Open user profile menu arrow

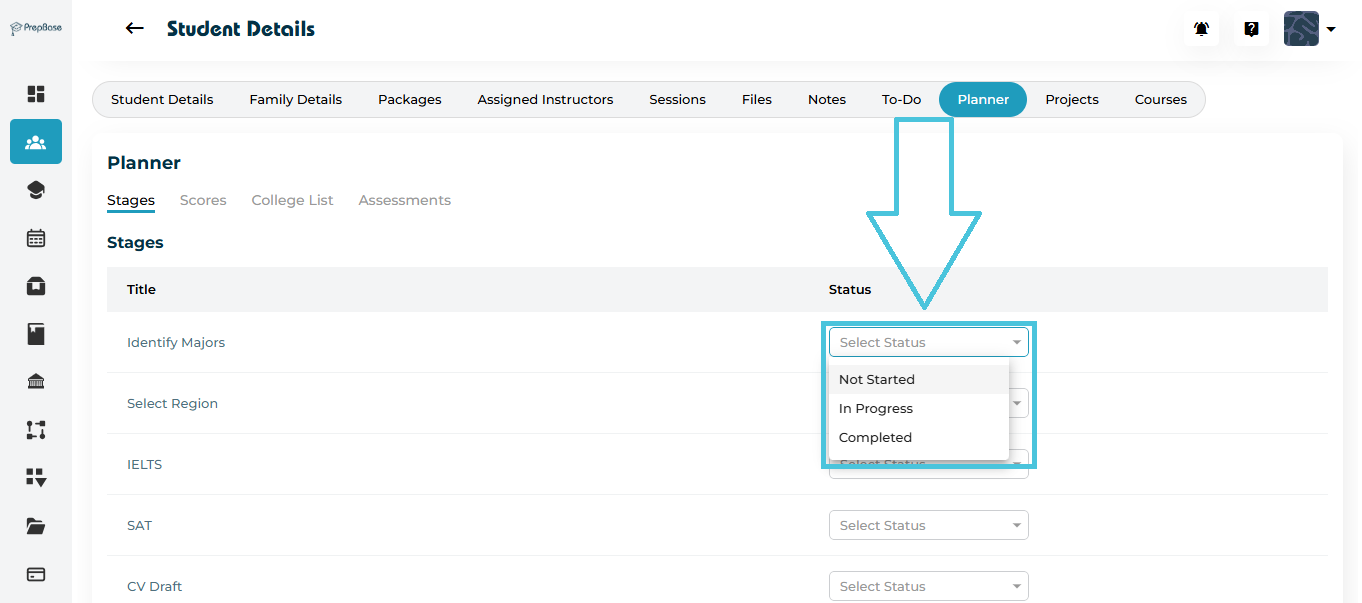tap(1331, 30)
